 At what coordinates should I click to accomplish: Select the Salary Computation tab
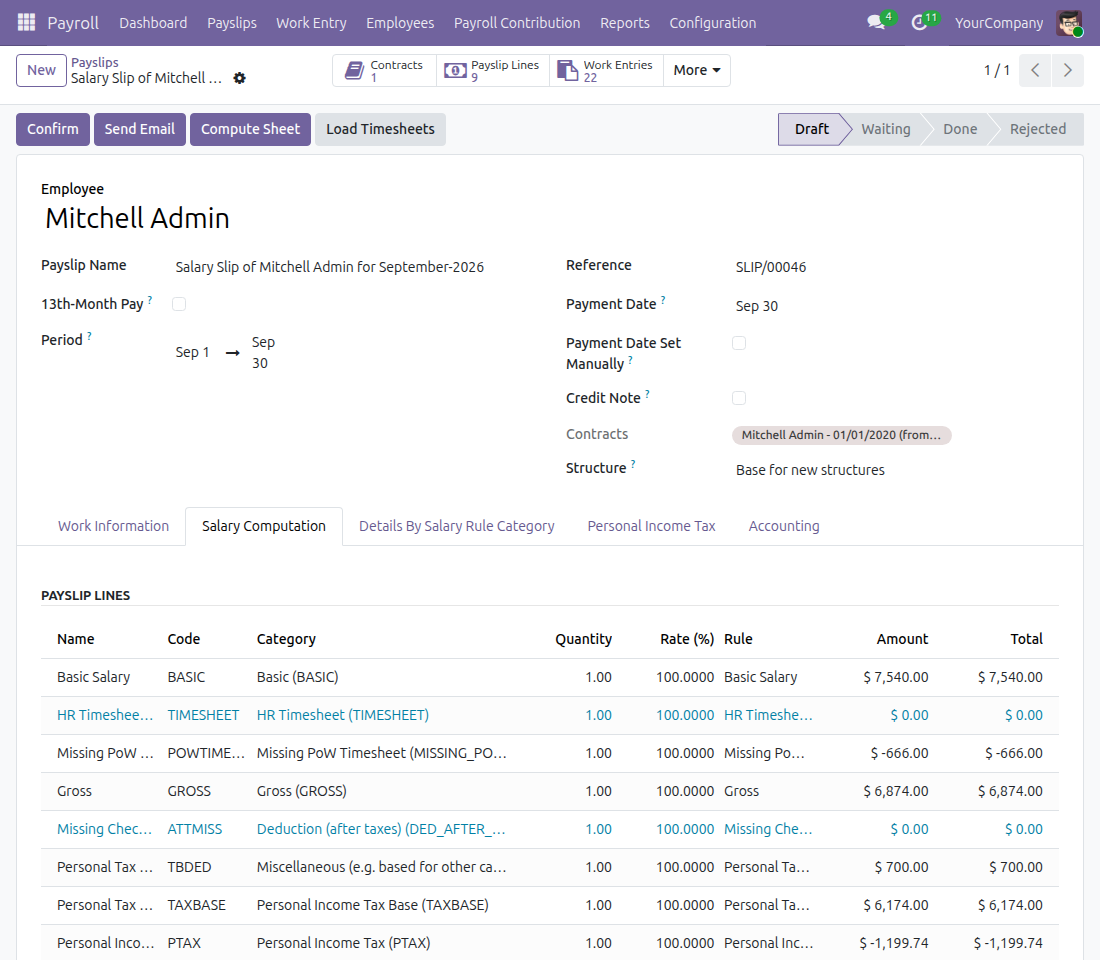(x=264, y=526)
